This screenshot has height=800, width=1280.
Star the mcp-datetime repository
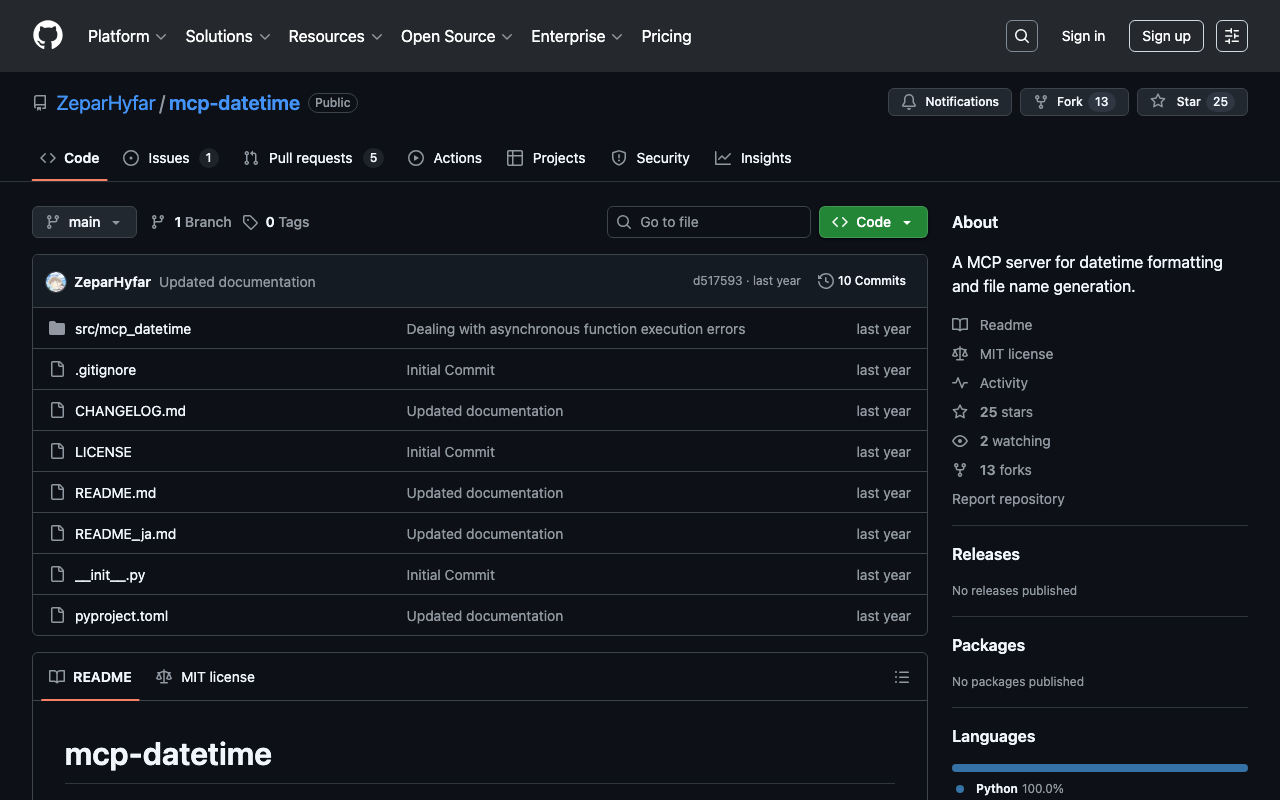(1191, 102)
